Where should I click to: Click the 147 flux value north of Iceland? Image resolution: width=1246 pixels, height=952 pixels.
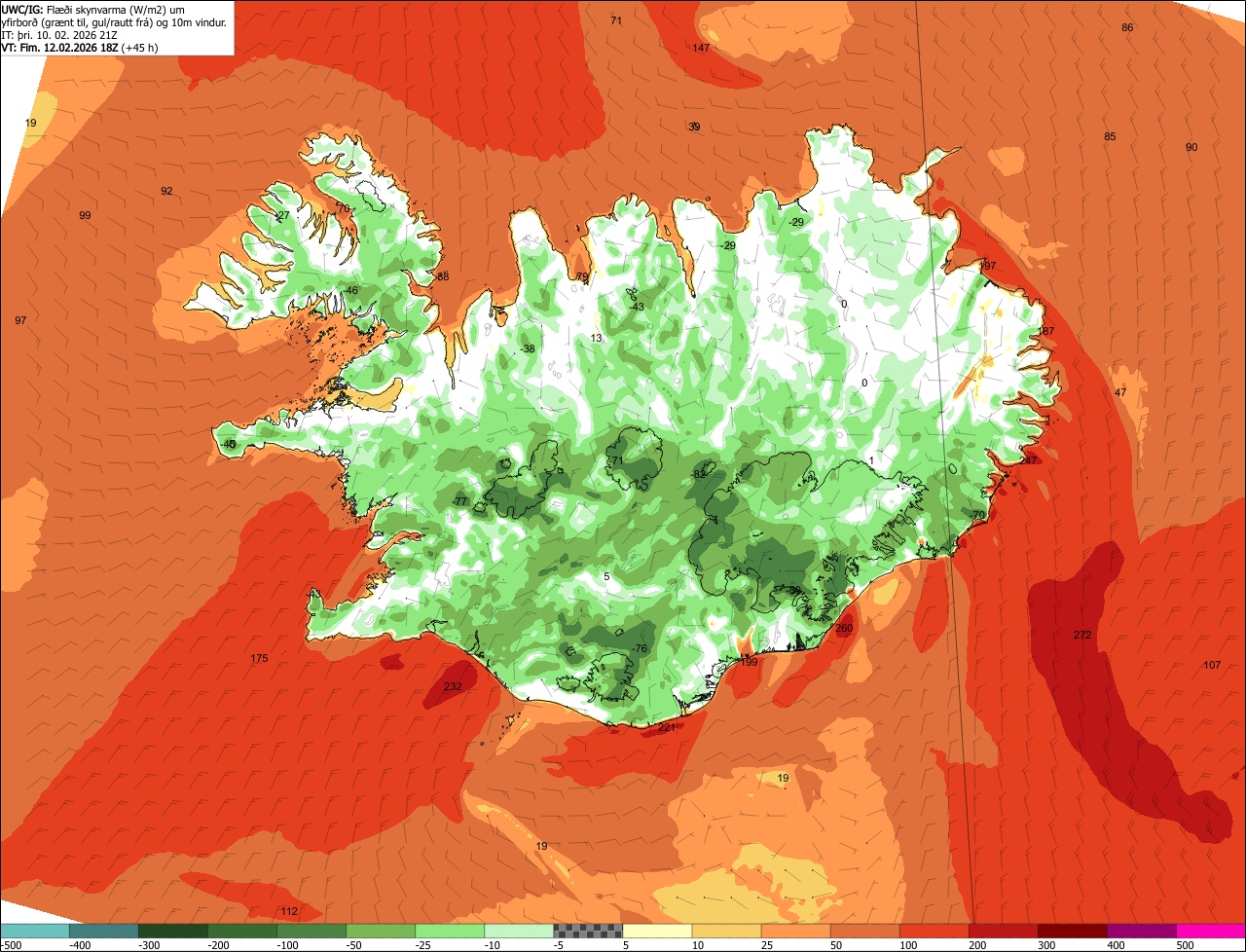701,48
